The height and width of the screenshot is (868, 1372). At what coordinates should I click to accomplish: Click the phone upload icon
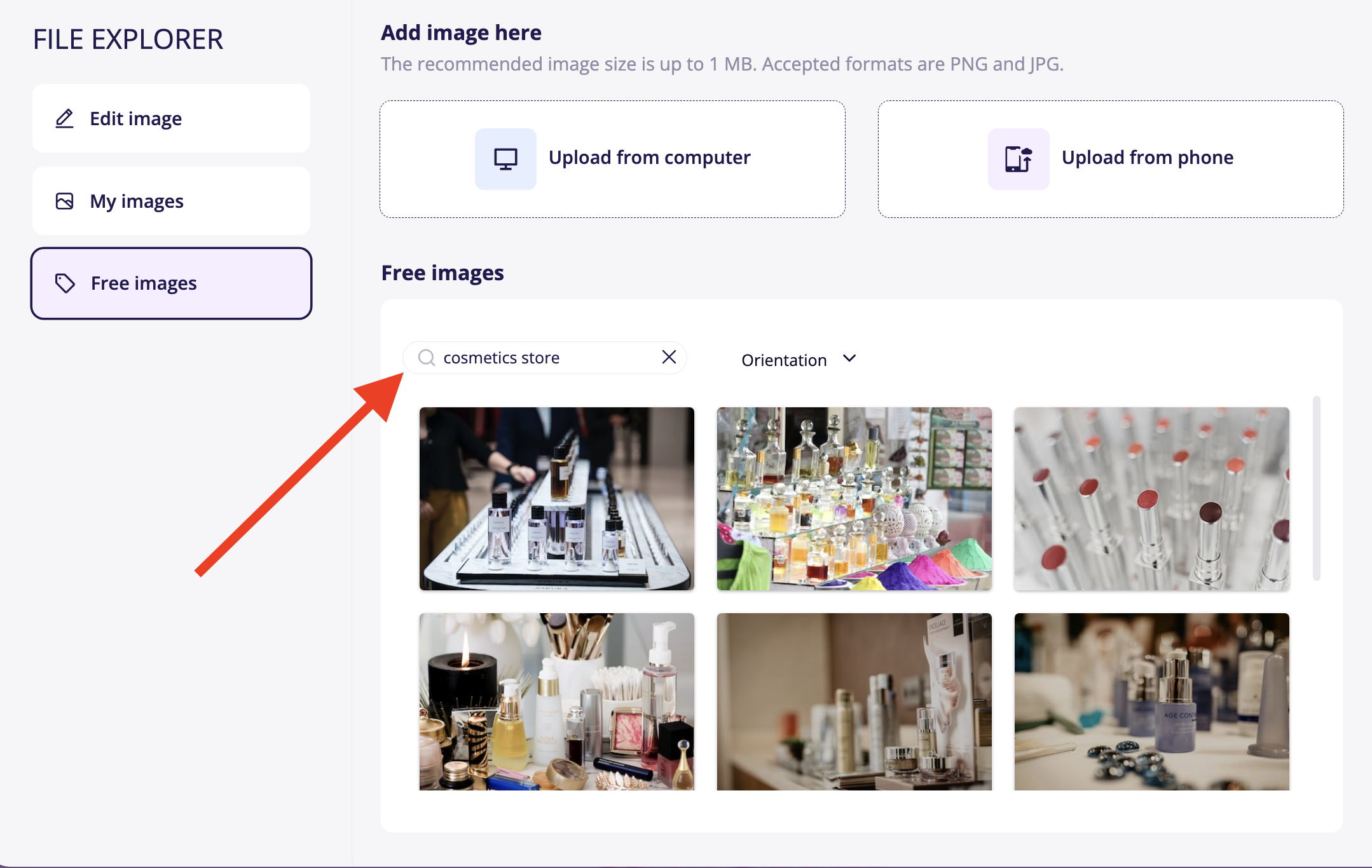click(x=1018, y=159)
